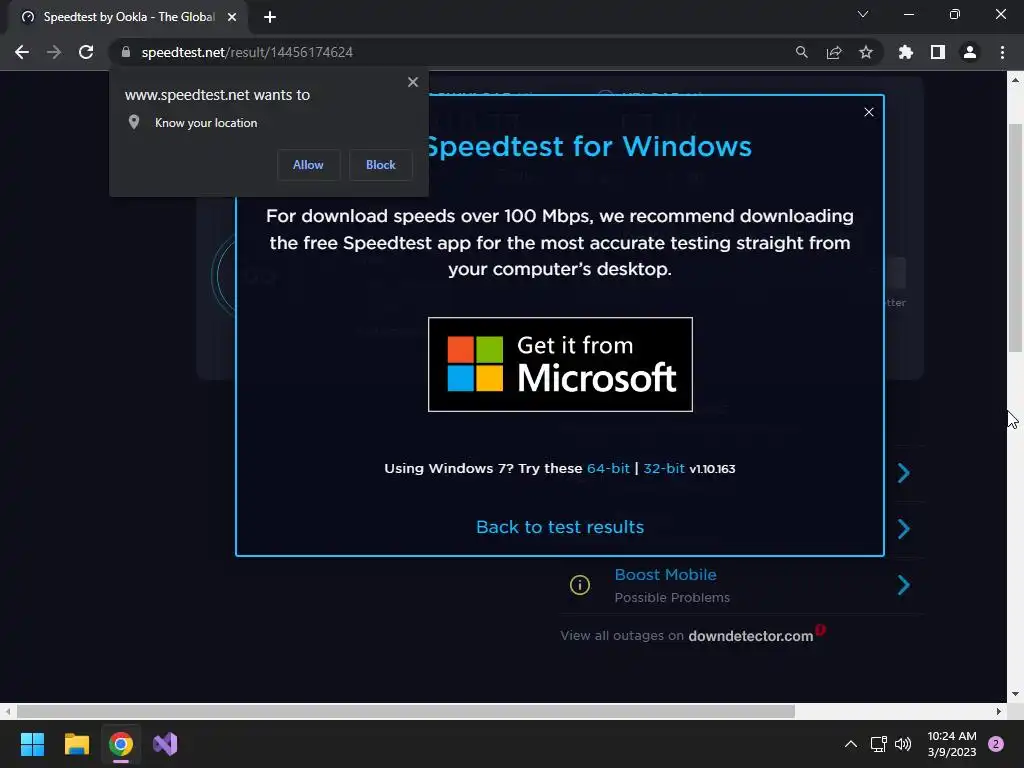
Task: Dismiss the location permission prompt
Action: tap(413, 82)
